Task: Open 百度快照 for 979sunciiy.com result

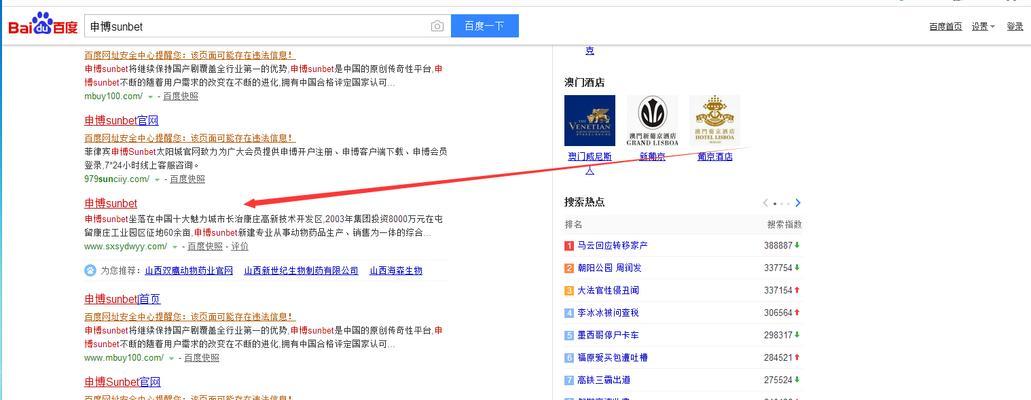Action: (x=187, y=179)
